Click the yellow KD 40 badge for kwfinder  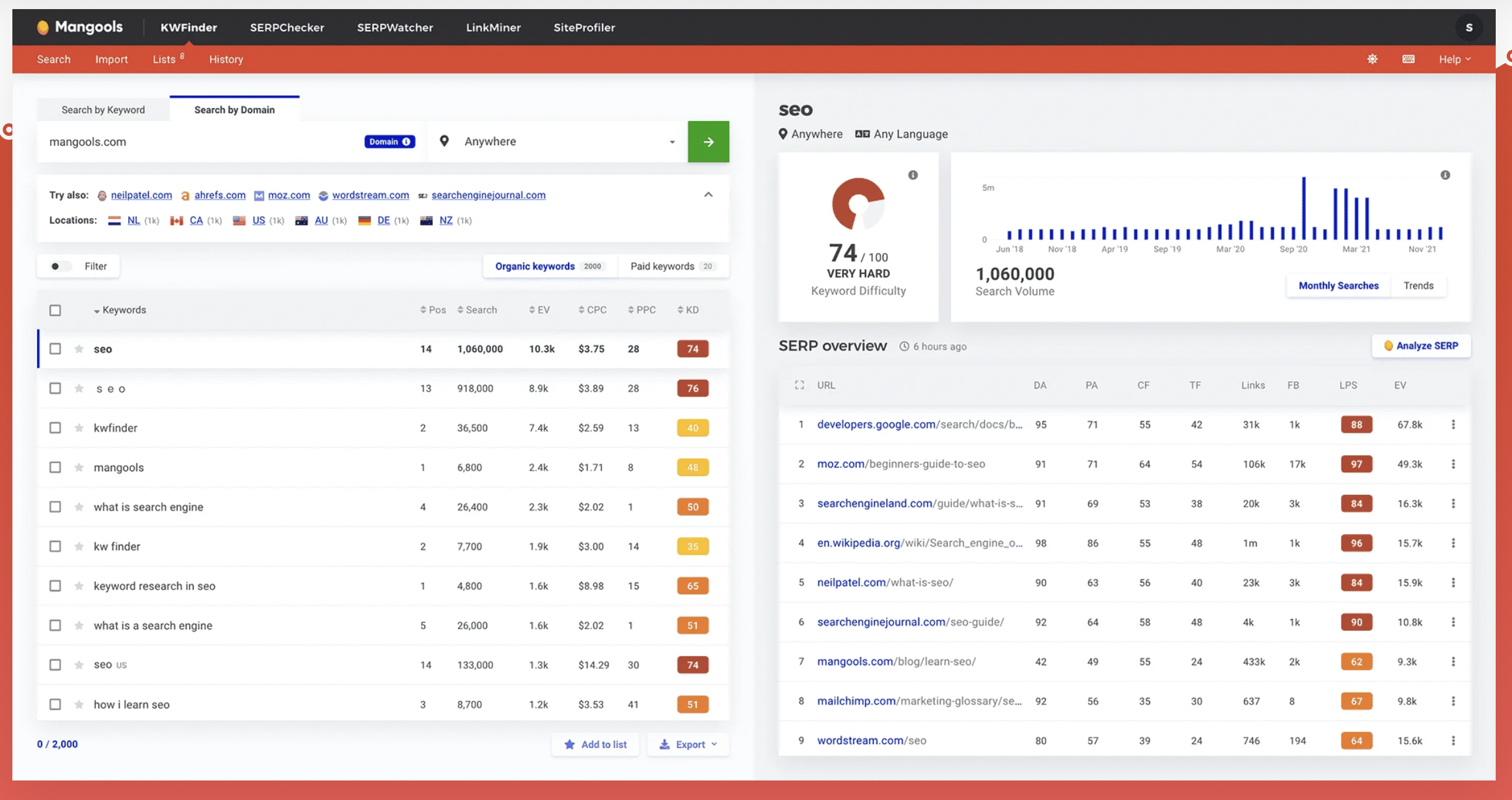tap(692, 428)
